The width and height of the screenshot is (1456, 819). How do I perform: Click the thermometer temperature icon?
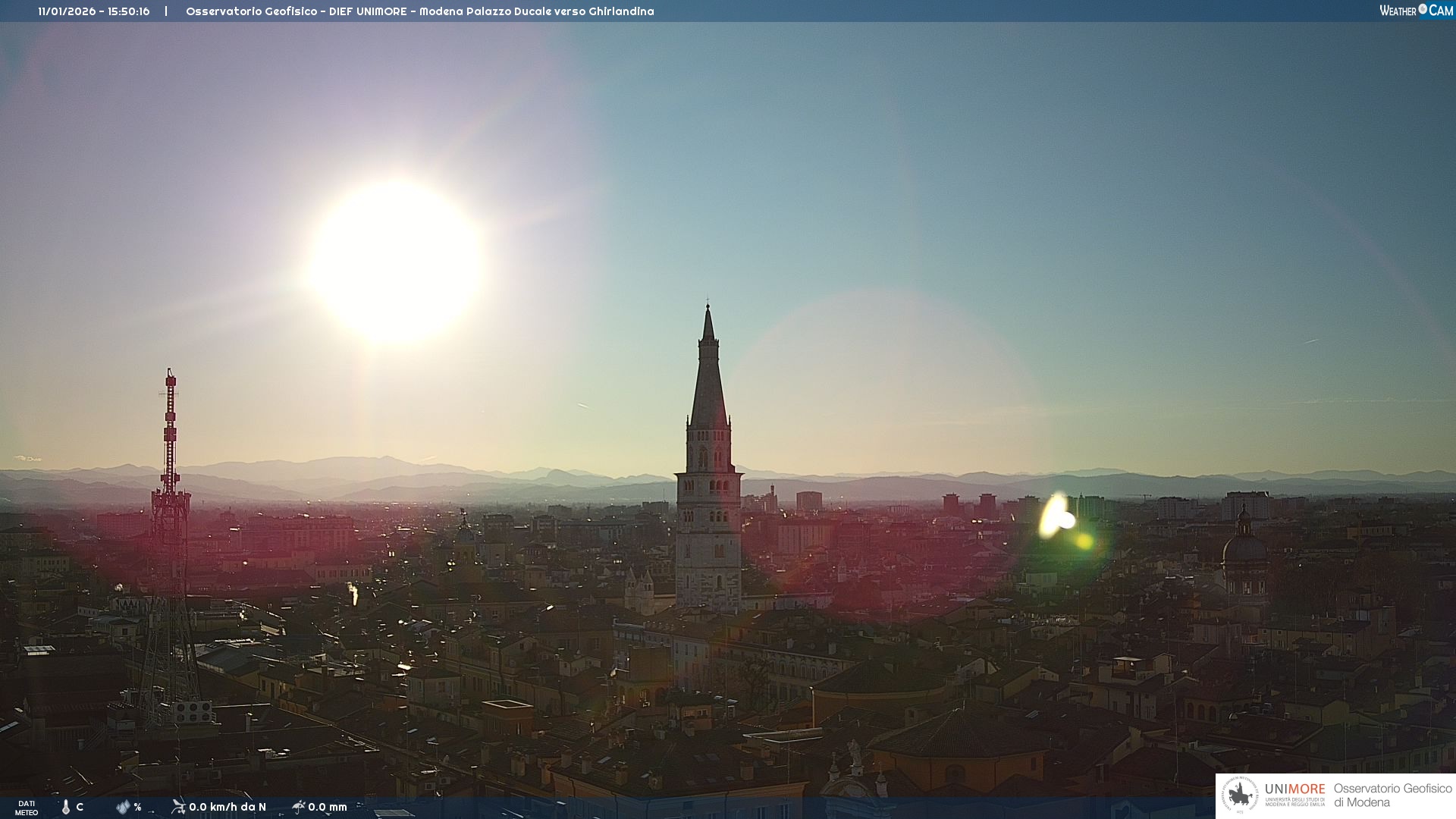tap(66, 807)
